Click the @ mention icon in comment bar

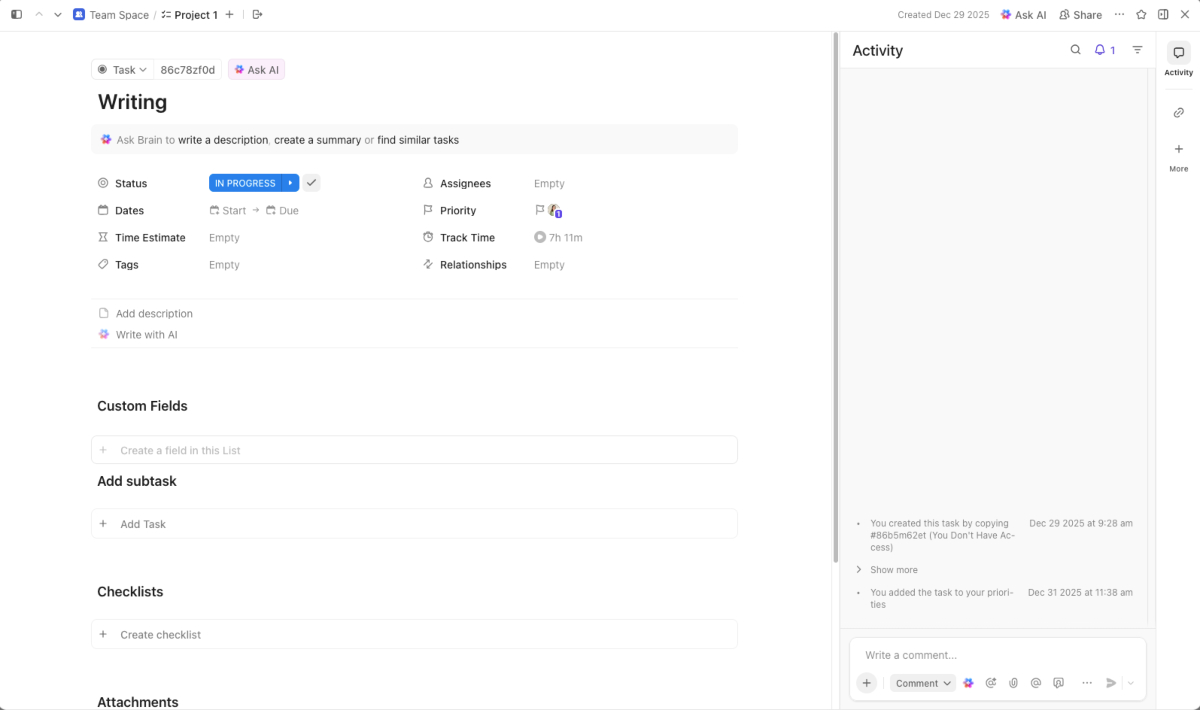1035,682
